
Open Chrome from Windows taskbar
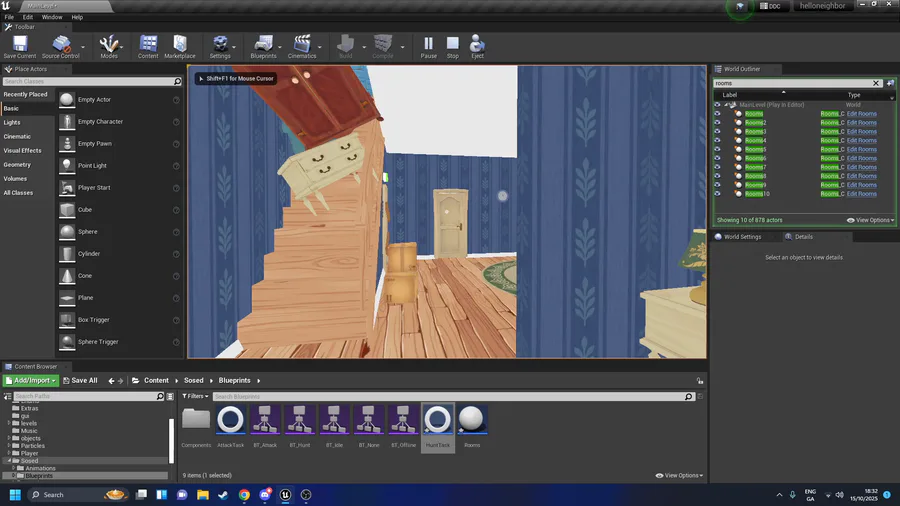(244, 495)
